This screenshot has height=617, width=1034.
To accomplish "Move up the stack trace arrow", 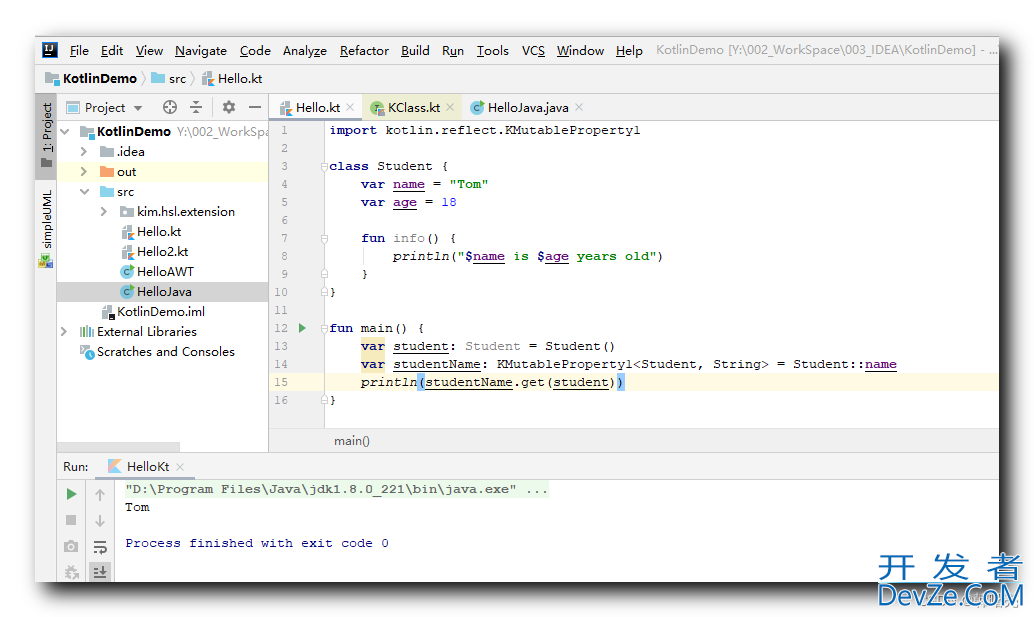I will (100, 494).
